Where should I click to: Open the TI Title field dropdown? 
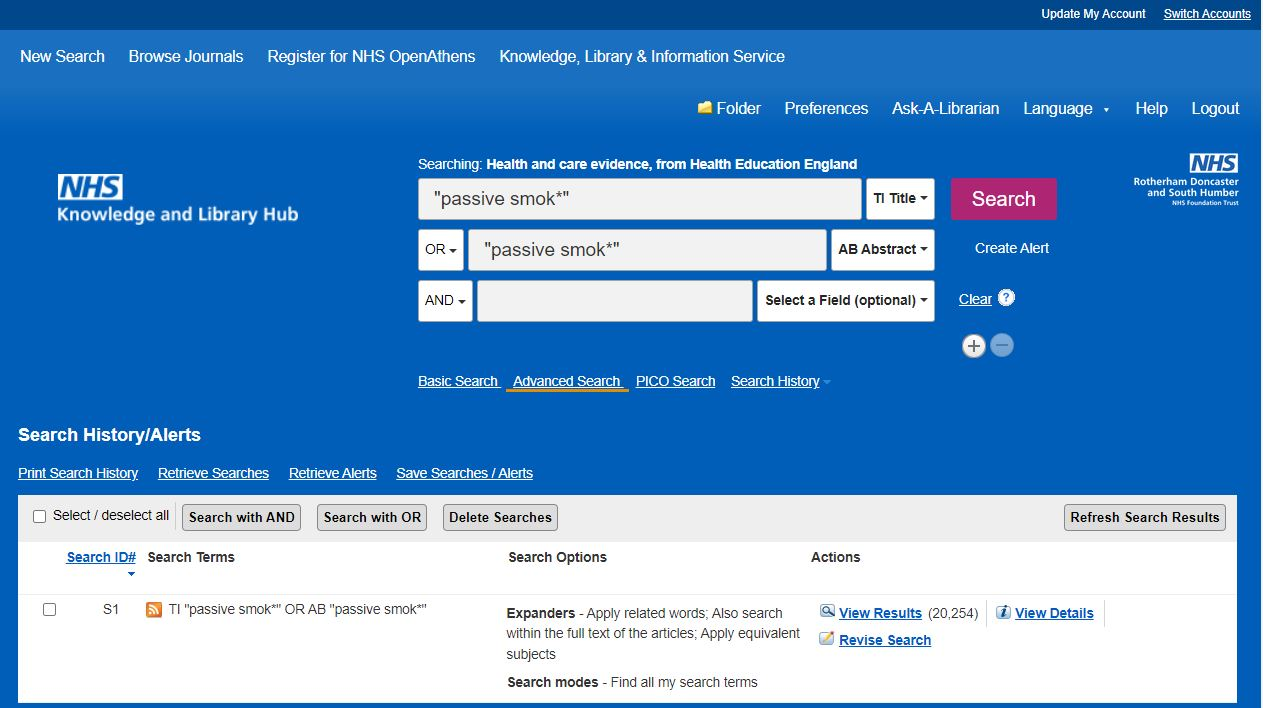(x=900, y=199)
